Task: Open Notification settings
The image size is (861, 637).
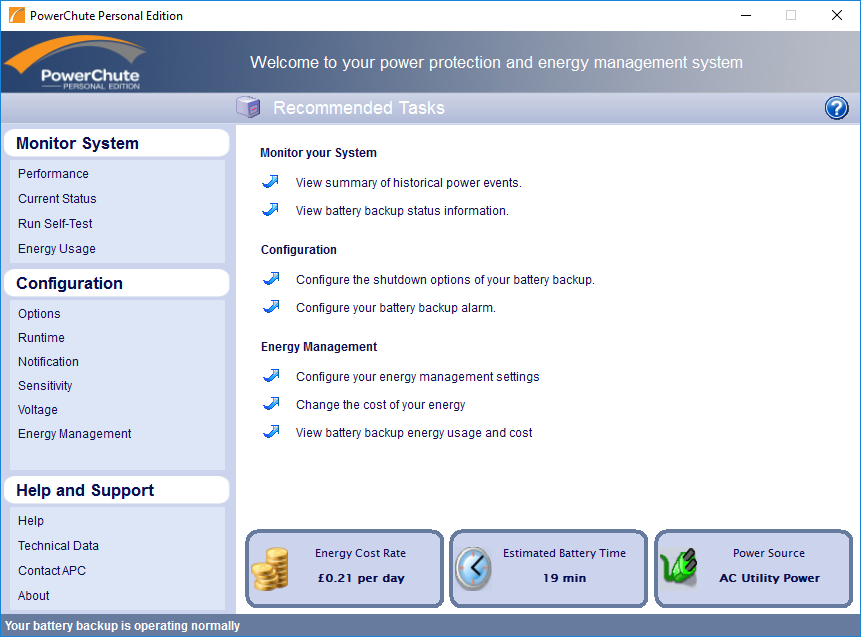Action: pos(48,362)
